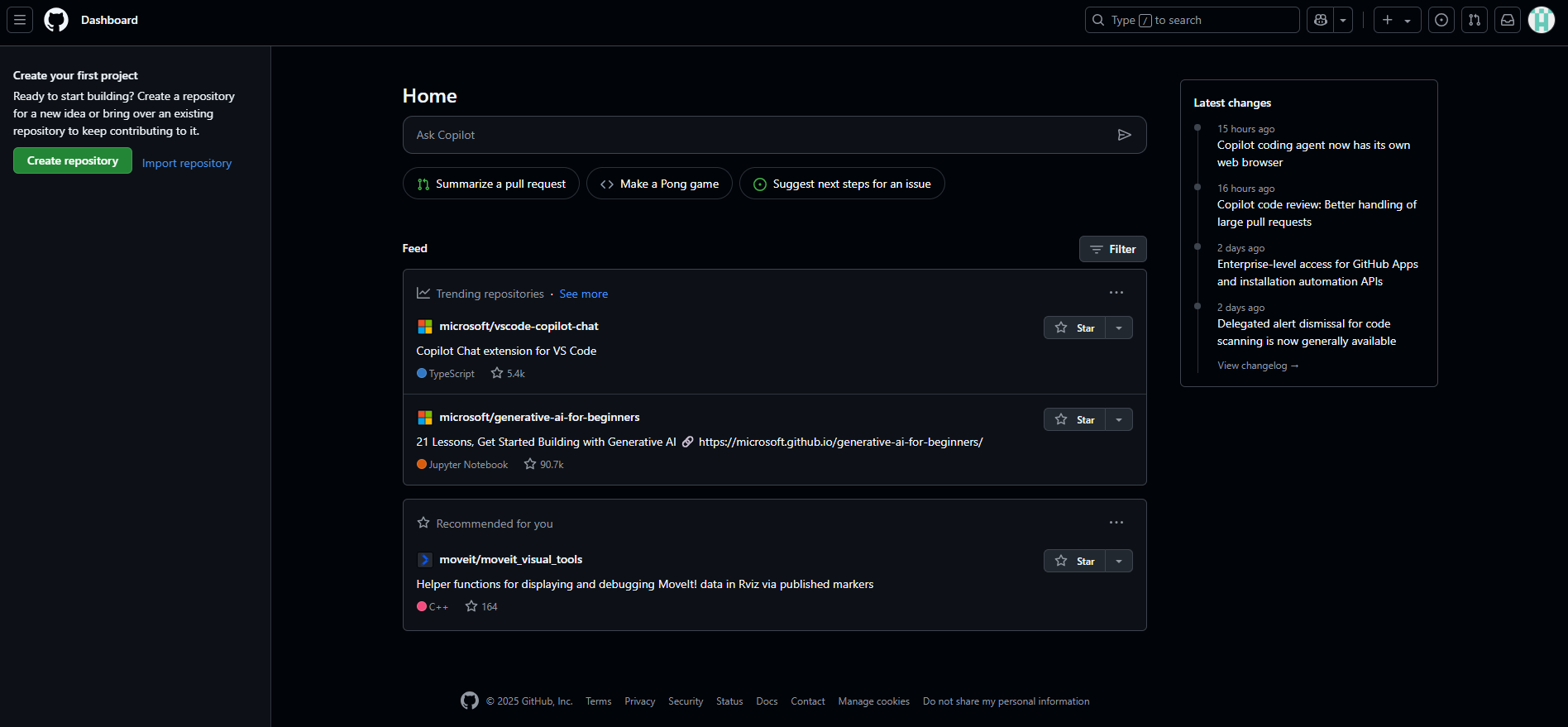Open Delegated alert dismissal changelog entry
This screenshot has width=1568, height=727.
pyautogui.click(x=1307, y=332)
